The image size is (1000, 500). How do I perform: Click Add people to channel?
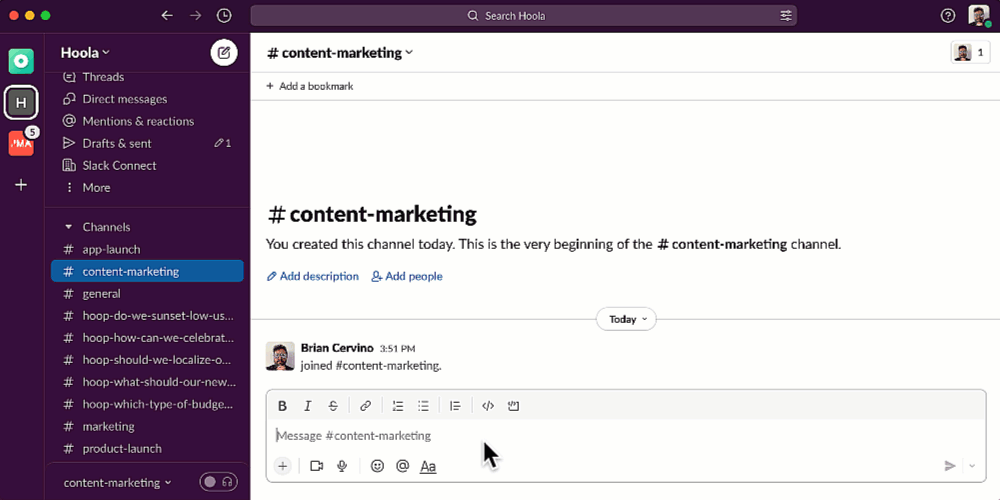407,276
